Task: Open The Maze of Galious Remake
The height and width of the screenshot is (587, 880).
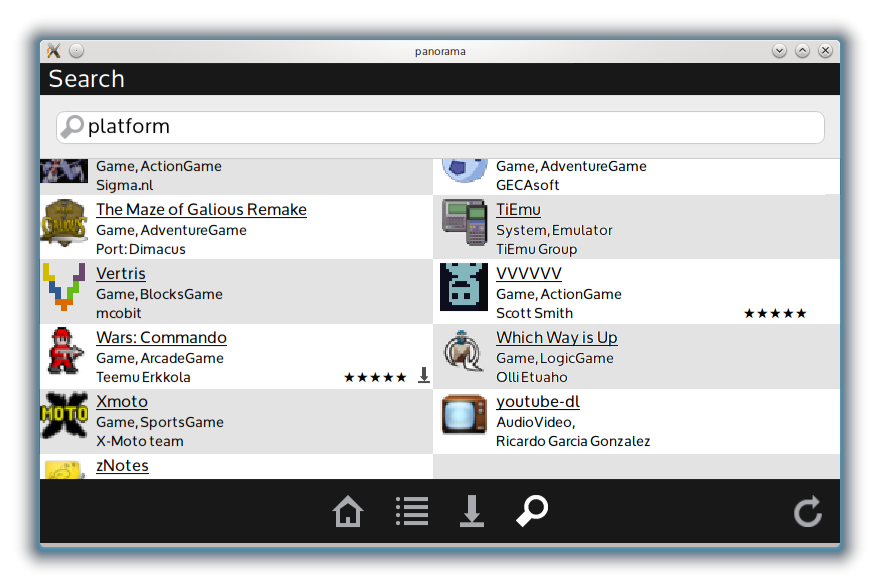Action: (x=201, y=210)
